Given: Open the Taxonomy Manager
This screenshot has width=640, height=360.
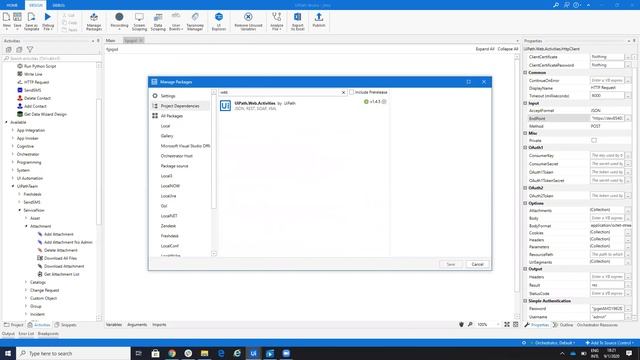Looking at the screenshot, I should click(195, 21).
